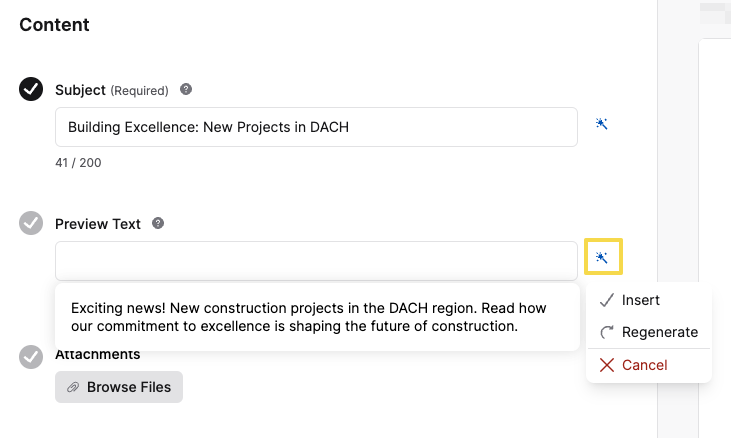
Task: Click the Regenerate circular arrow icon
Action: coord(607,332)
